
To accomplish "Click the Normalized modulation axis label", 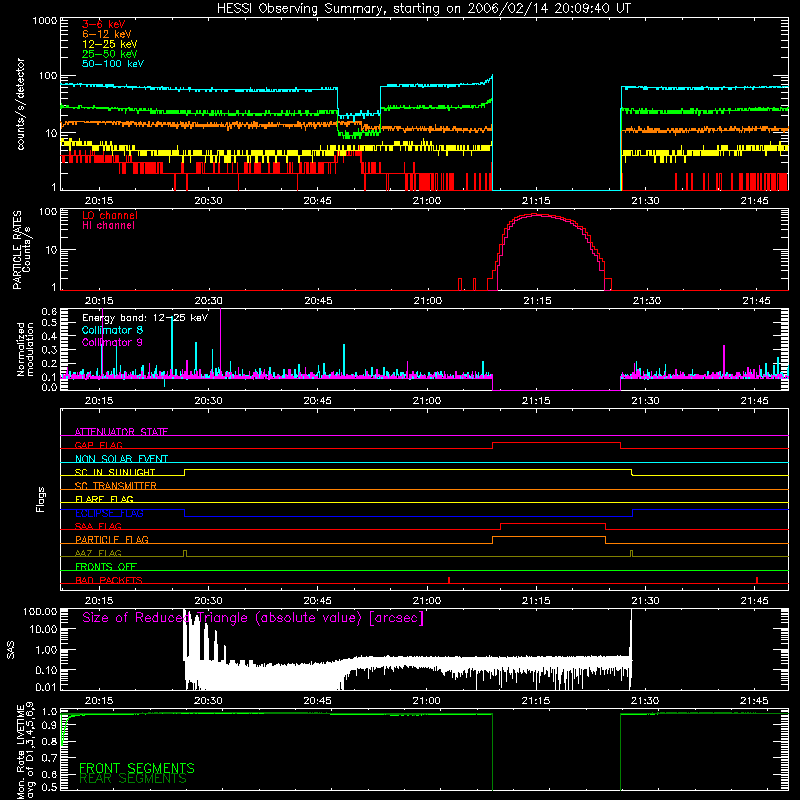I will click(25, 349).
